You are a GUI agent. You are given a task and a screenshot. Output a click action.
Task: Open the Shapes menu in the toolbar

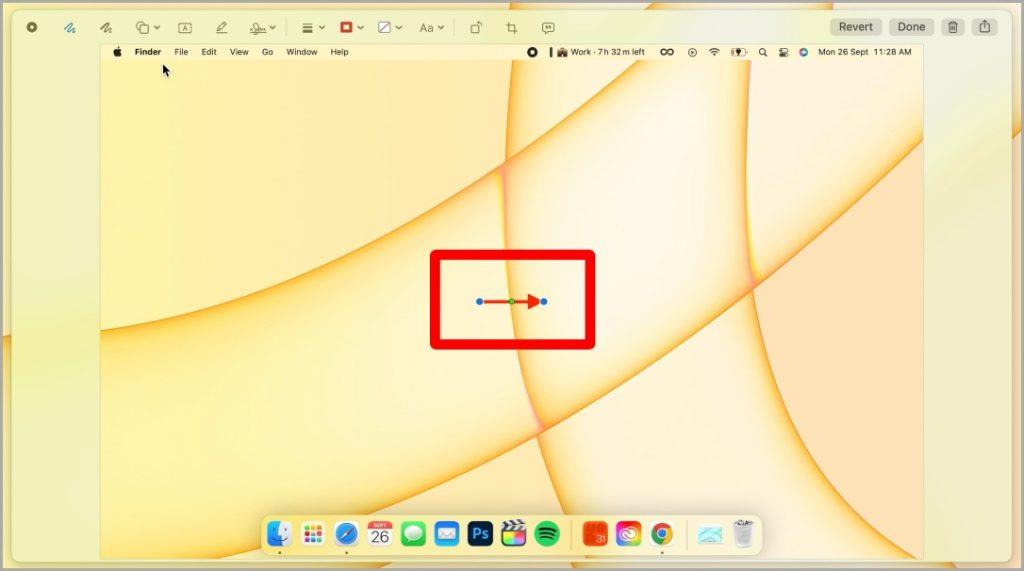148,27
